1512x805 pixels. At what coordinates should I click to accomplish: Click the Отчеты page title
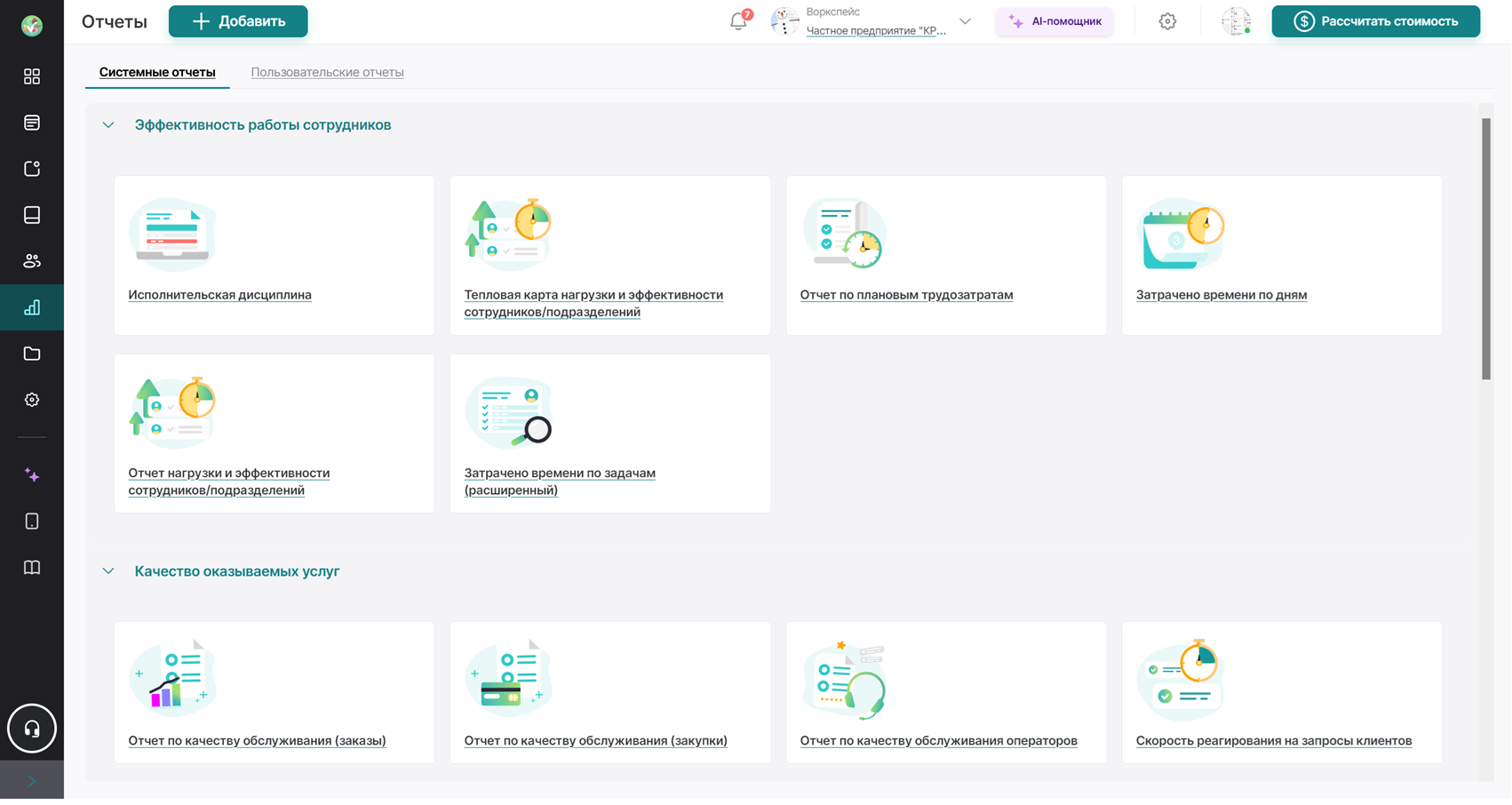(x=115, y=21)
